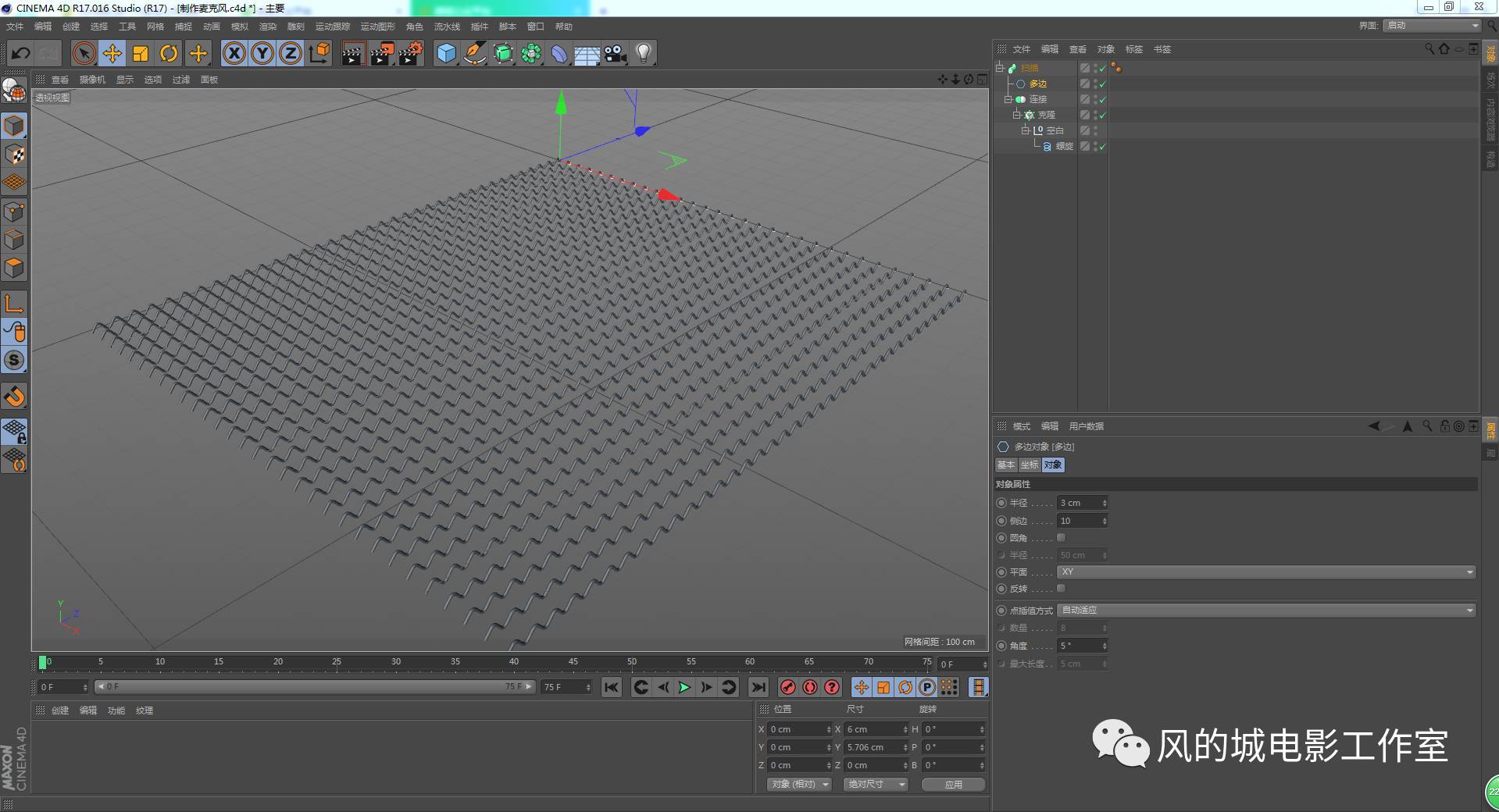
Task: Open the 点插值方式 自动适应 dropdown
Action: pyautogui.click(x=1265, y=610)
